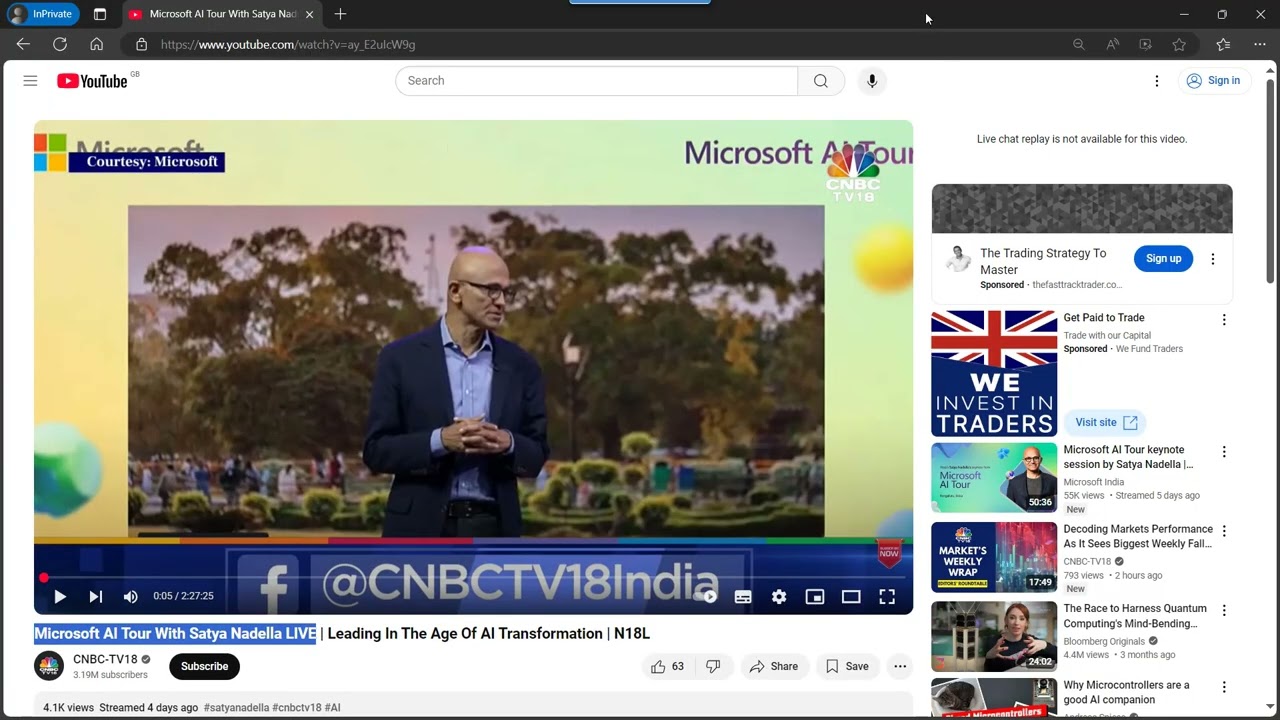Go to YouTube home via logo
The width and height of the screenshot is (1280, 720).
point(92,81)
